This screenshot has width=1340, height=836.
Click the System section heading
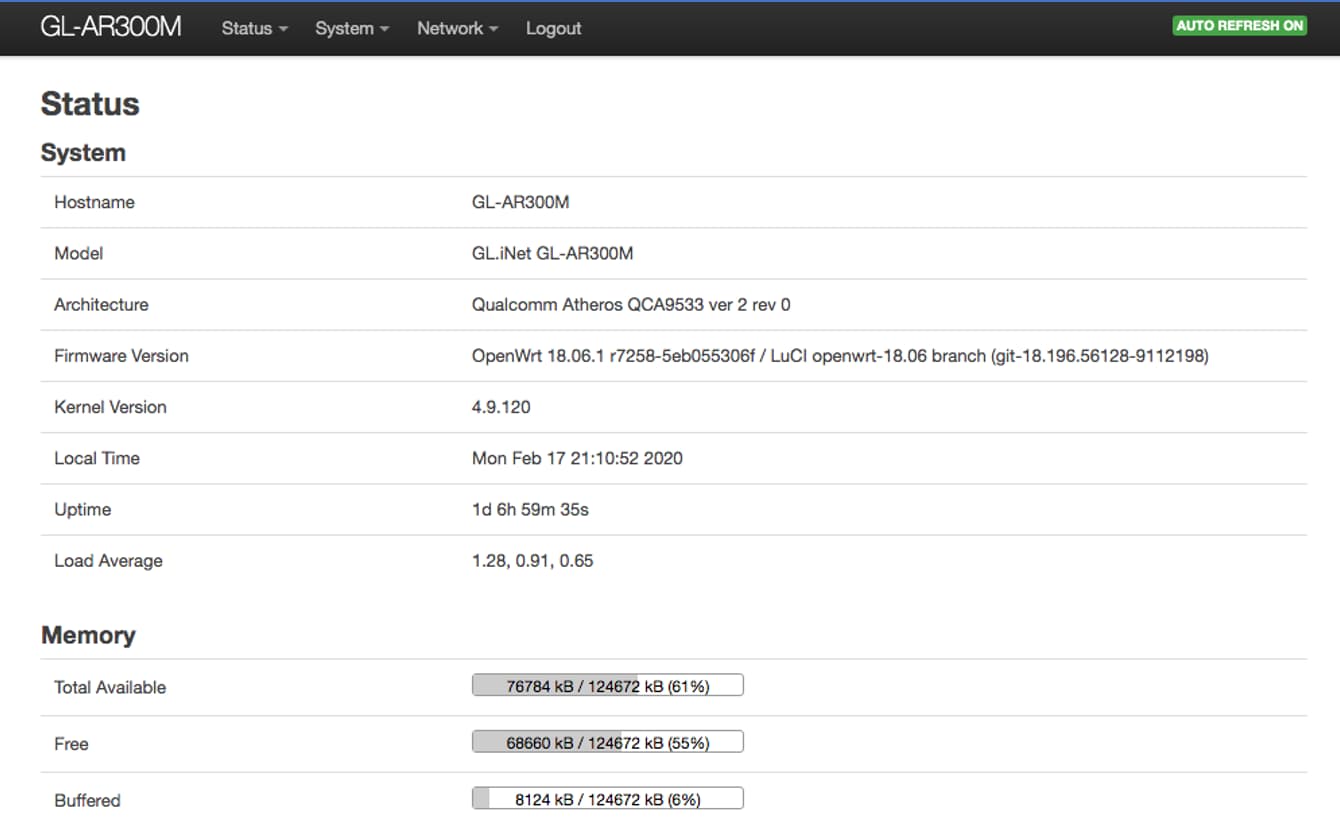83,153
